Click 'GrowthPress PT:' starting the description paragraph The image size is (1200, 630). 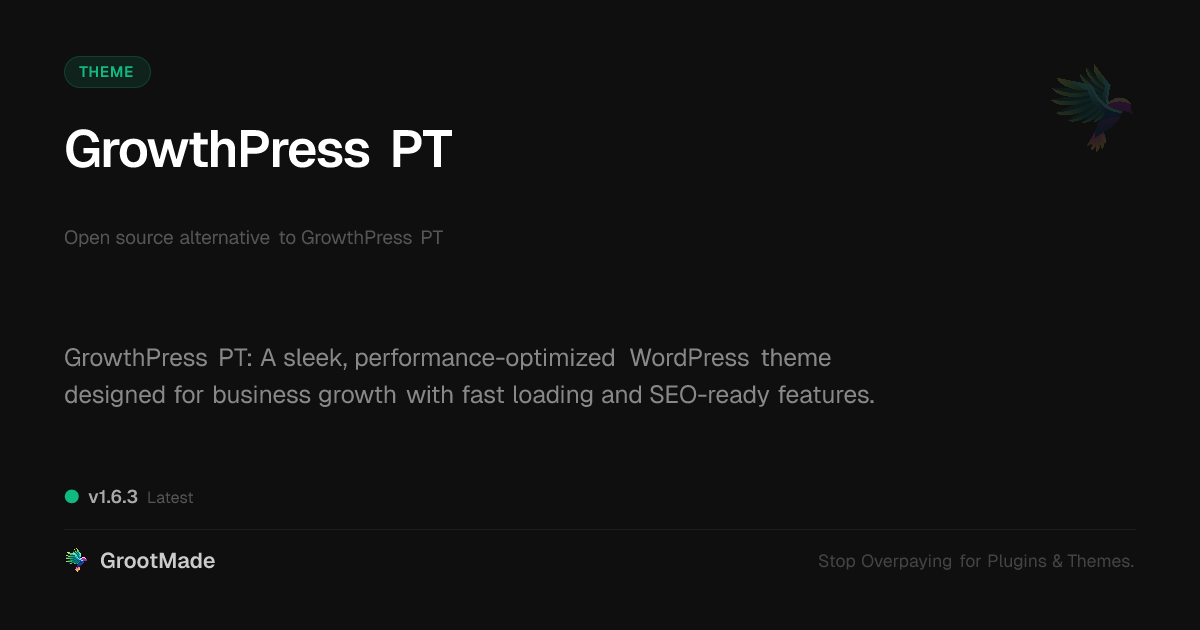[x=158, y=358]
